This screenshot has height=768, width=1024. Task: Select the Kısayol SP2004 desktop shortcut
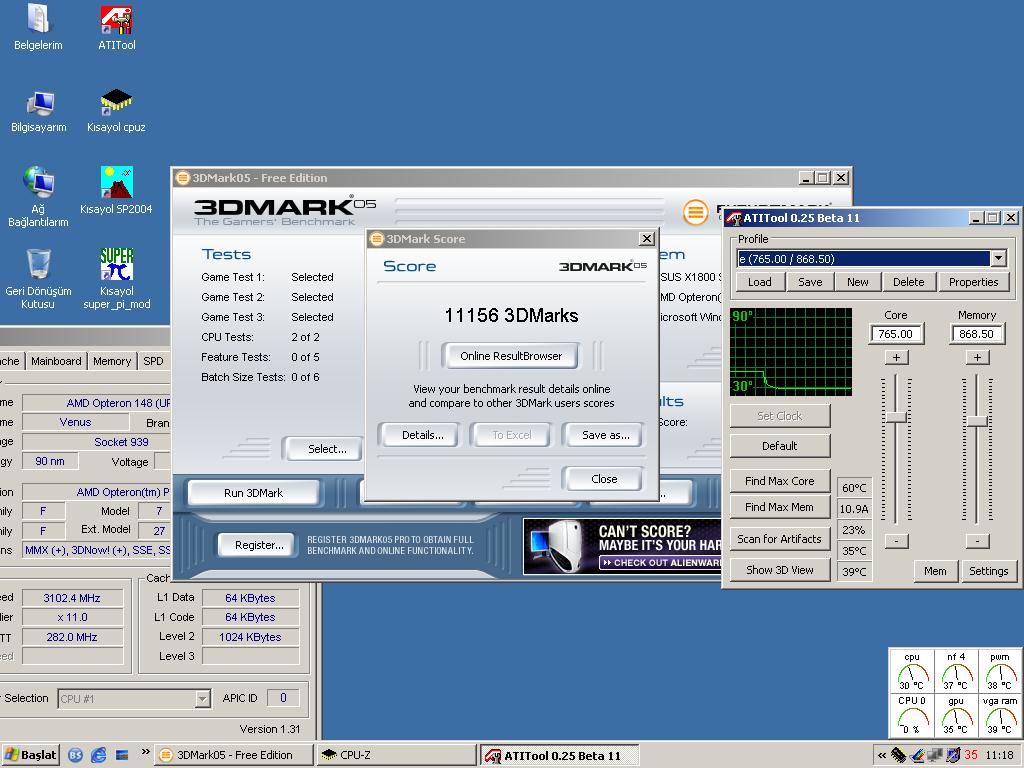coord(116,191)
